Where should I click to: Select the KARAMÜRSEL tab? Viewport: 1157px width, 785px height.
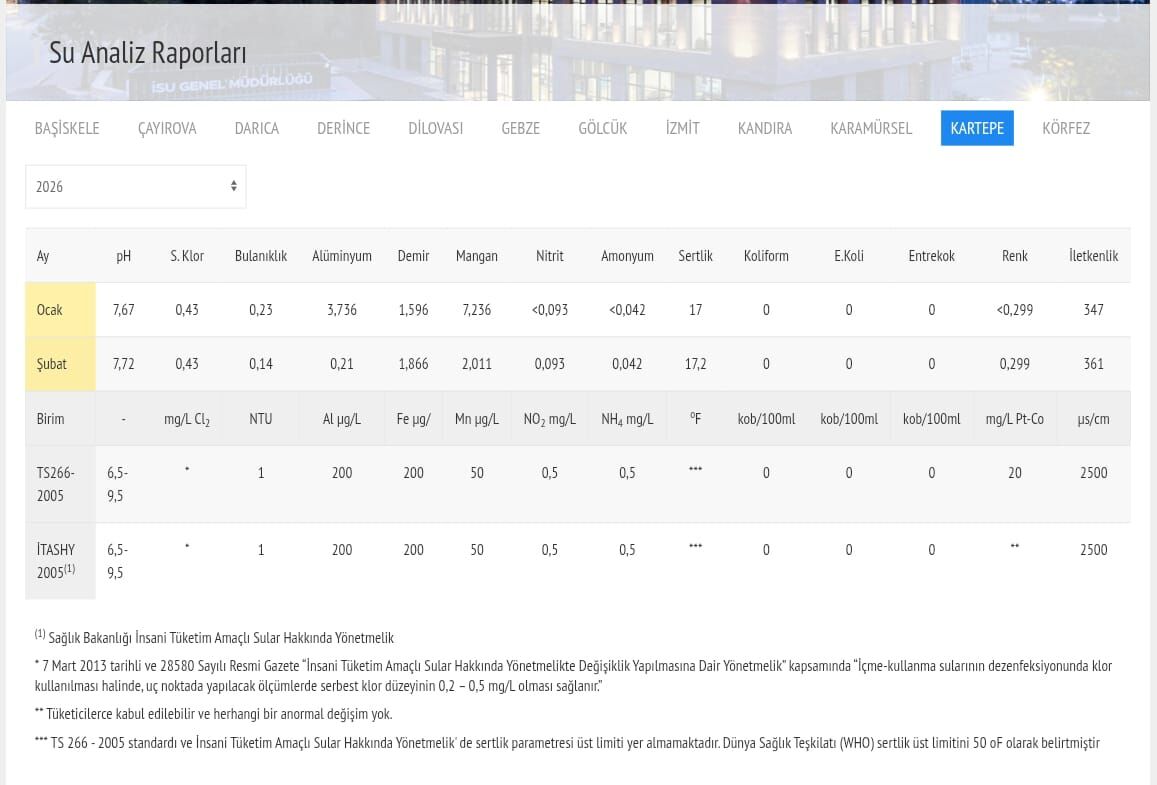tap(871, 128)
